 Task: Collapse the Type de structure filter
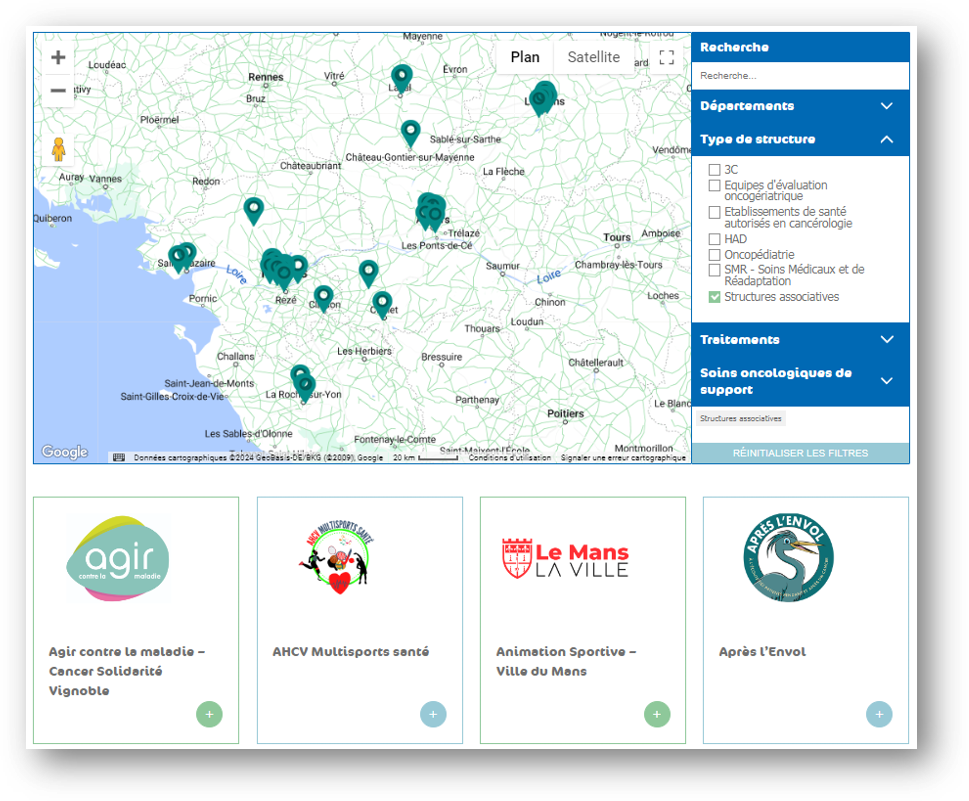point(800,139)
